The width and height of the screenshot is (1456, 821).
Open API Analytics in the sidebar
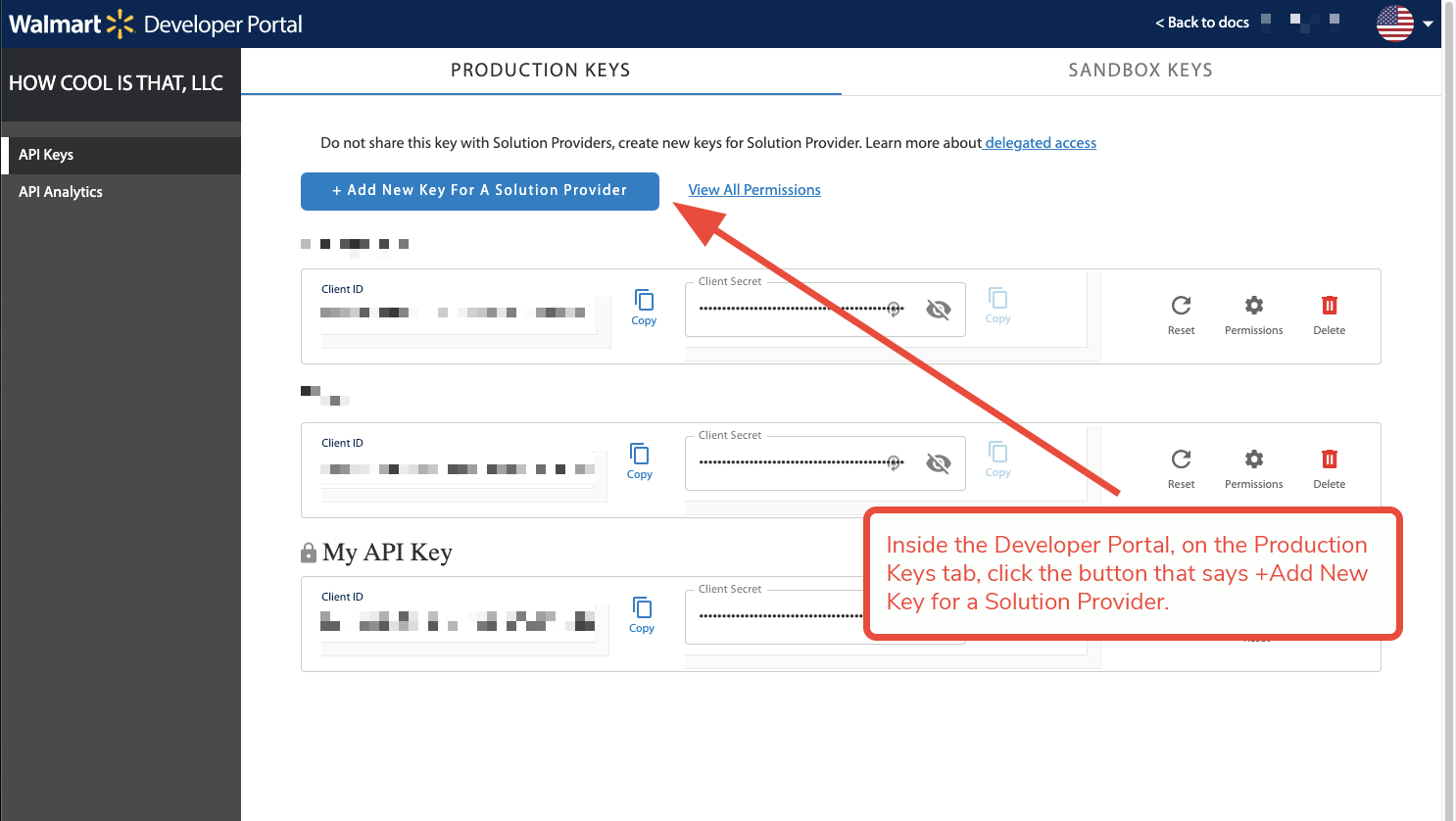61,192
